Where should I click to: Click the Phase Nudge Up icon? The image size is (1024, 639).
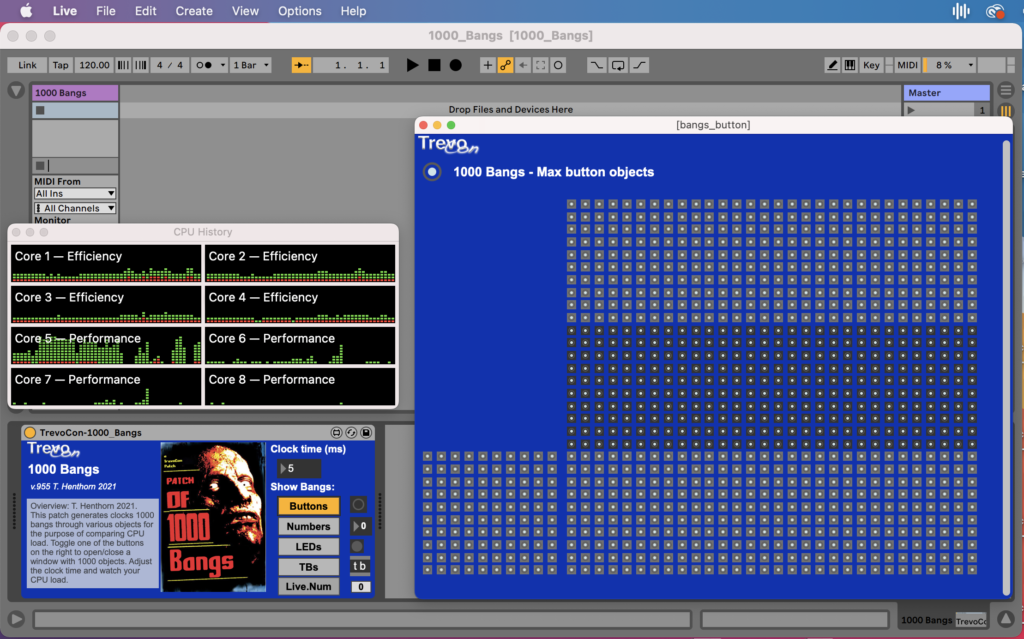(140, 65)
